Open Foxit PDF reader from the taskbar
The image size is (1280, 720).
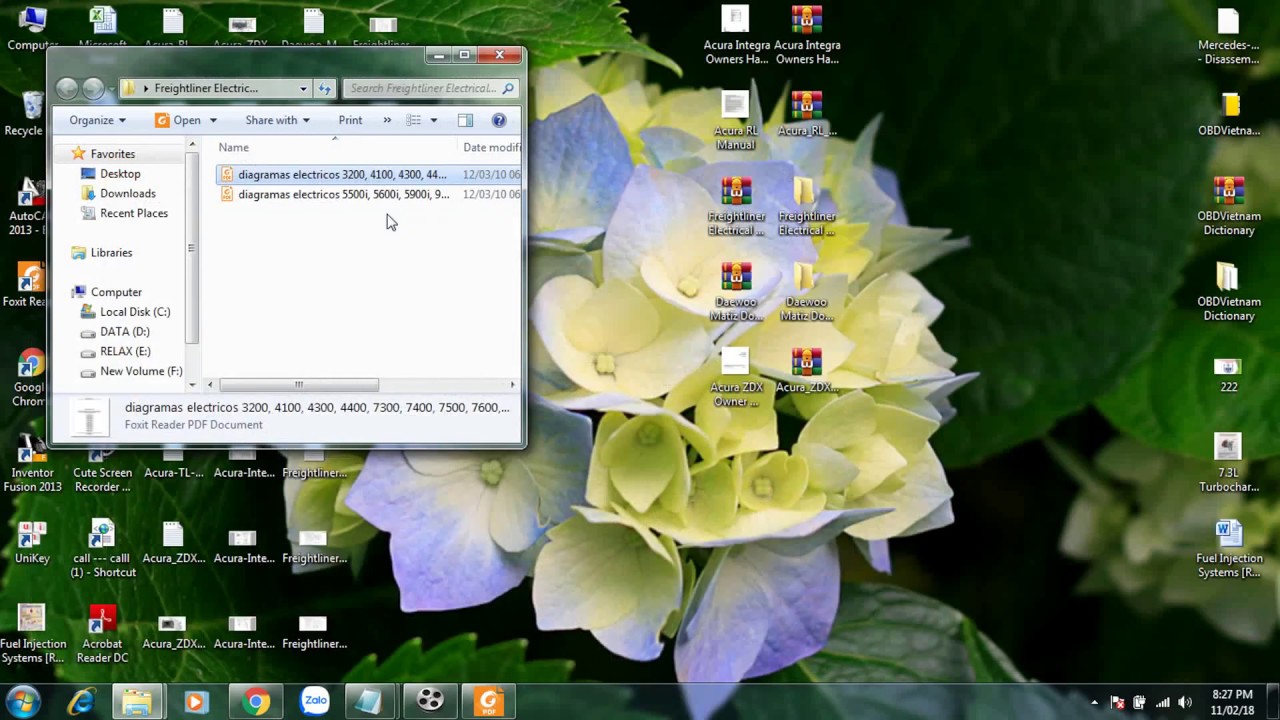point(489,702)
